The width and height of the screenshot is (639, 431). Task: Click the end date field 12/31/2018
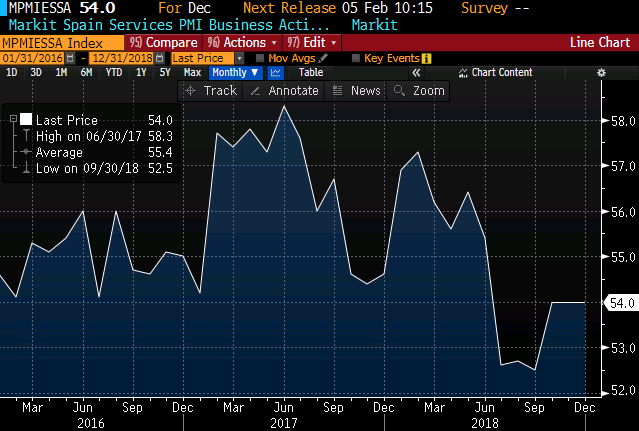[x=122, y=58]
